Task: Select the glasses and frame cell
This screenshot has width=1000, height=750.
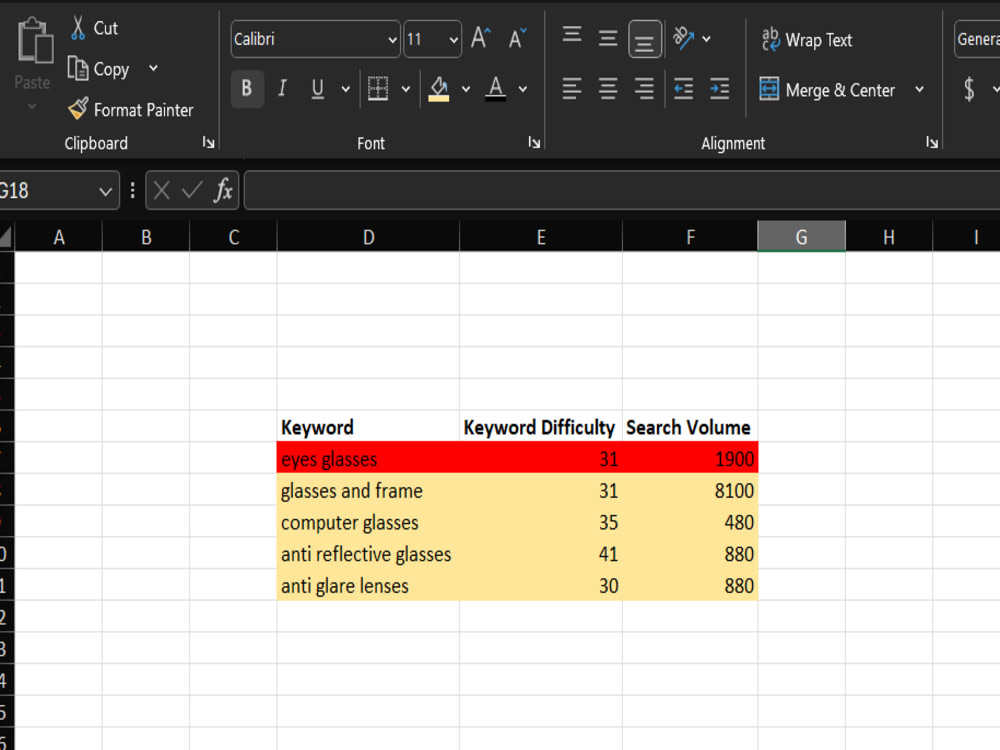Action: pos(368,490)
